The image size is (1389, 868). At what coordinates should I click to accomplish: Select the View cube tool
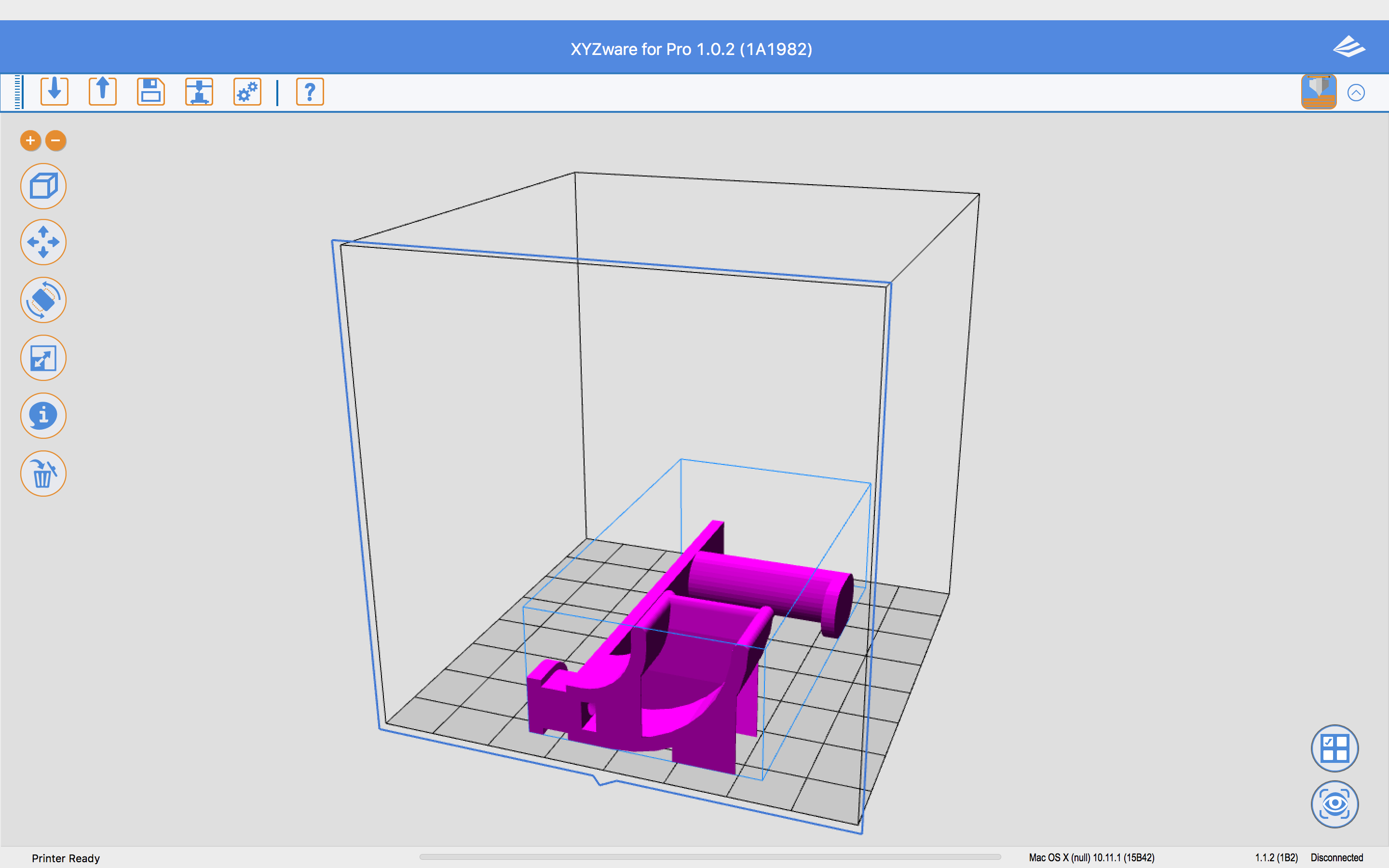43,186
